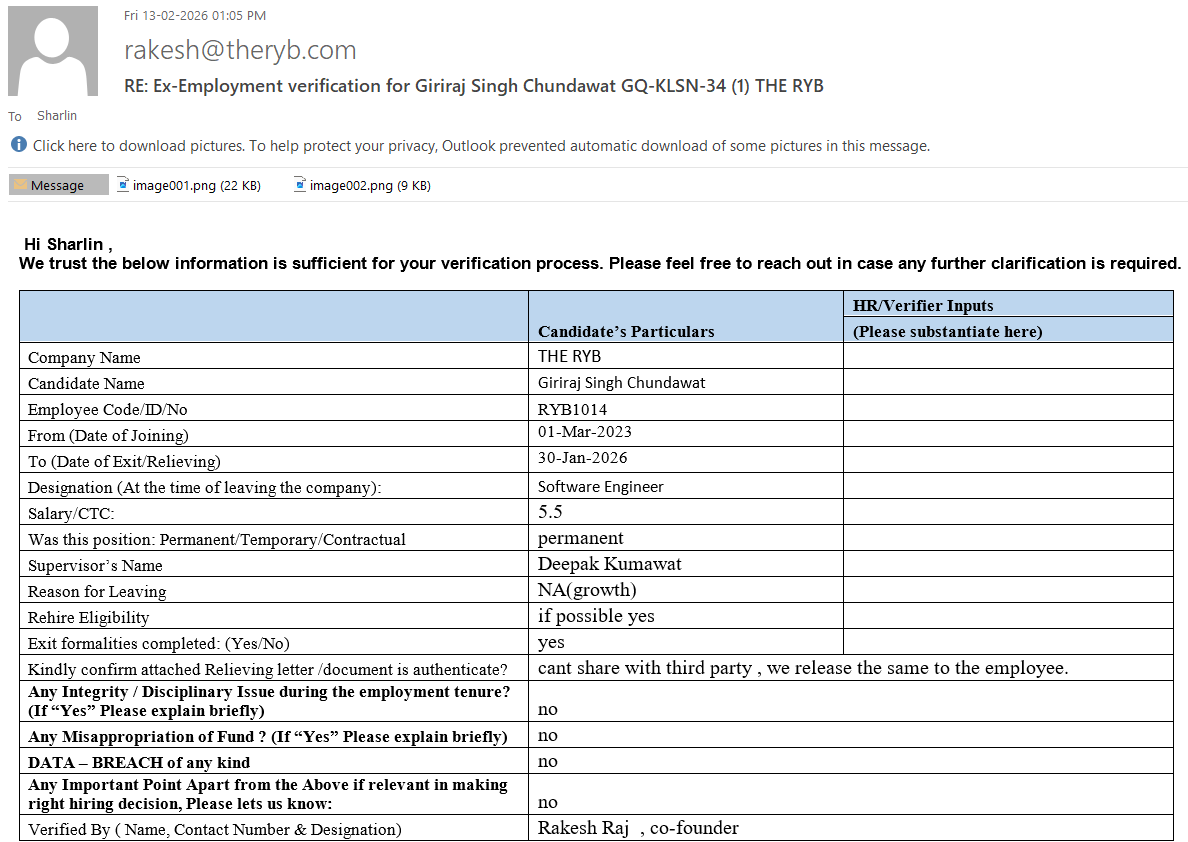Open attachment image001.png (22 KB)
Viewport: 1188px width, 842px height.
189,185
